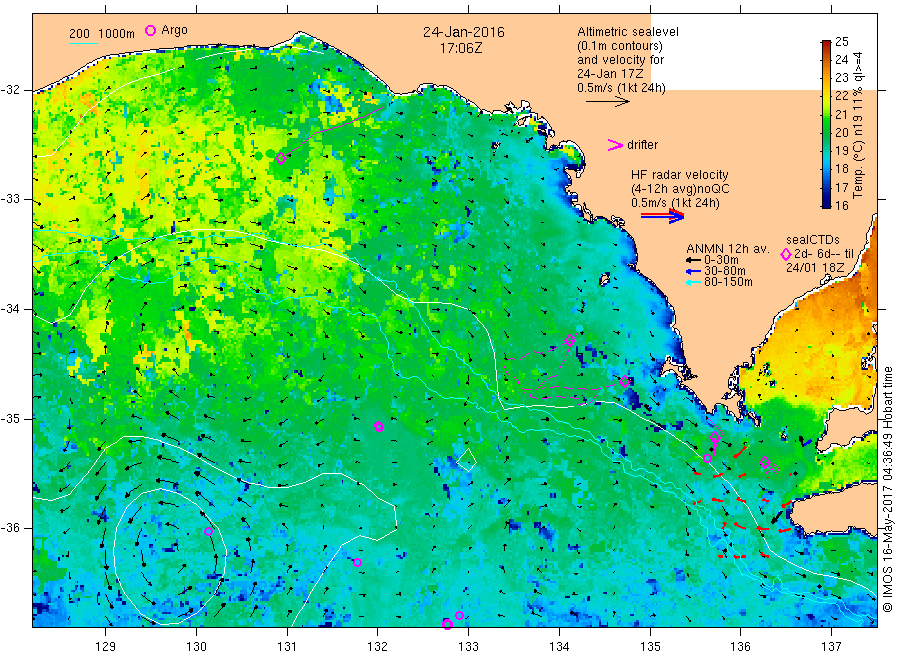Image resolution: width=900 pixels, height=660 pixels.
Task: Click the blue 30-80m ANMN arrow symbol
Action: pos(694,271)
